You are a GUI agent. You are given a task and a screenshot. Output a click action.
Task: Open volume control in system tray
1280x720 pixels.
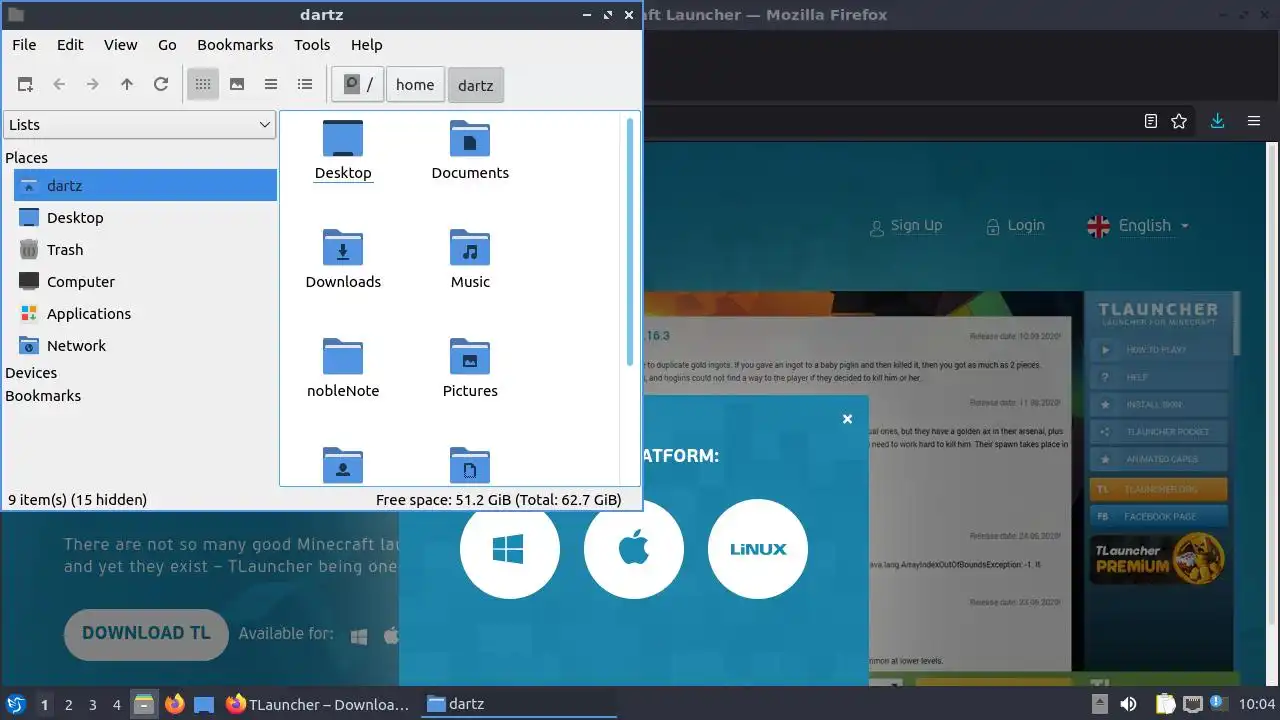click(1127, 704)
